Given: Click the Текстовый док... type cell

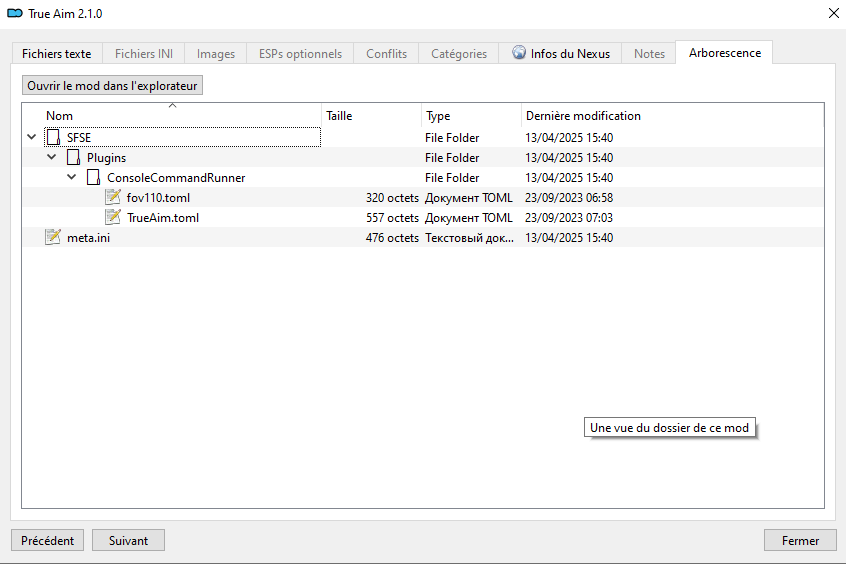Looking at the screenshot, I should (x=469, y=237).
